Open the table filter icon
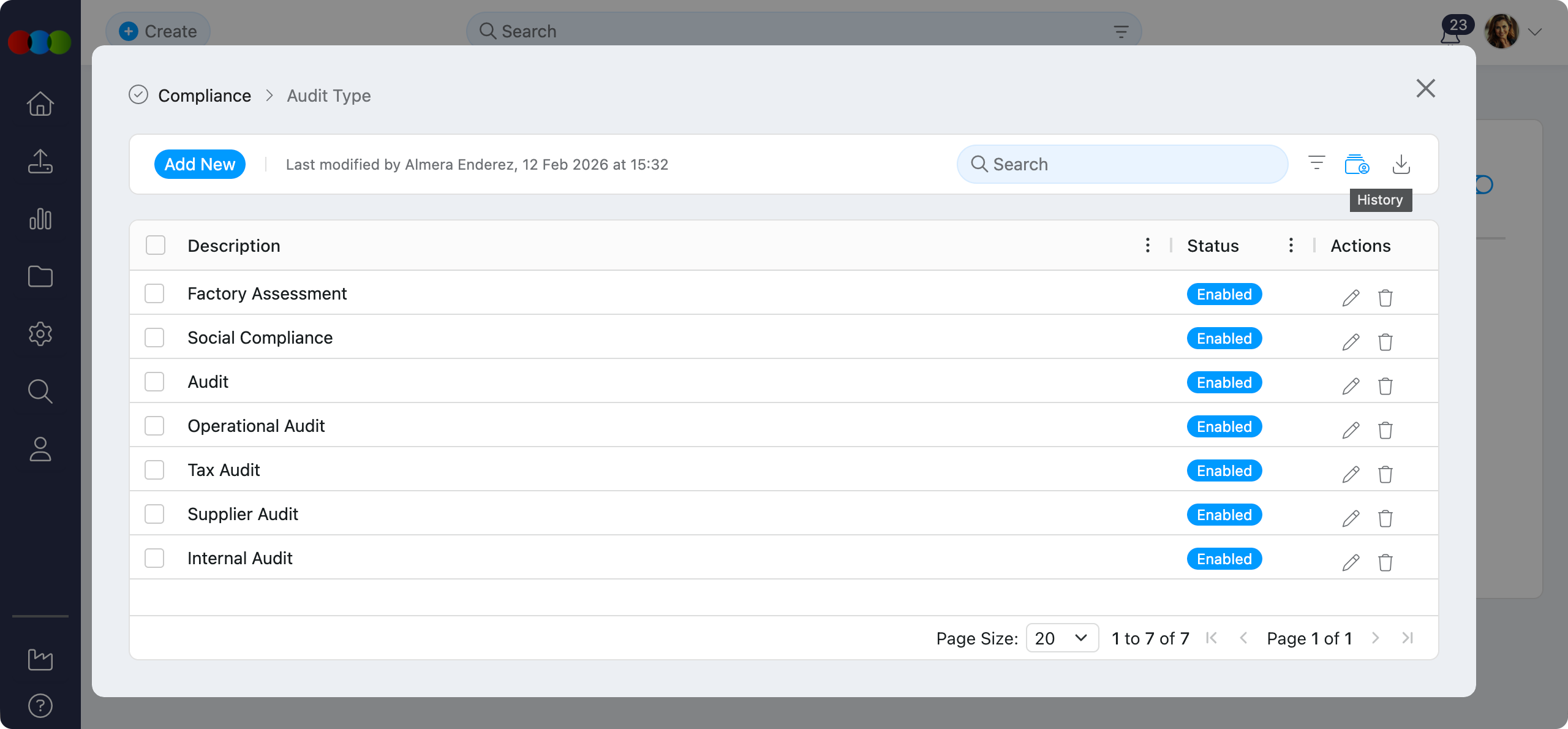The width and height of the screenshot is (1568, 729). 1316,164
